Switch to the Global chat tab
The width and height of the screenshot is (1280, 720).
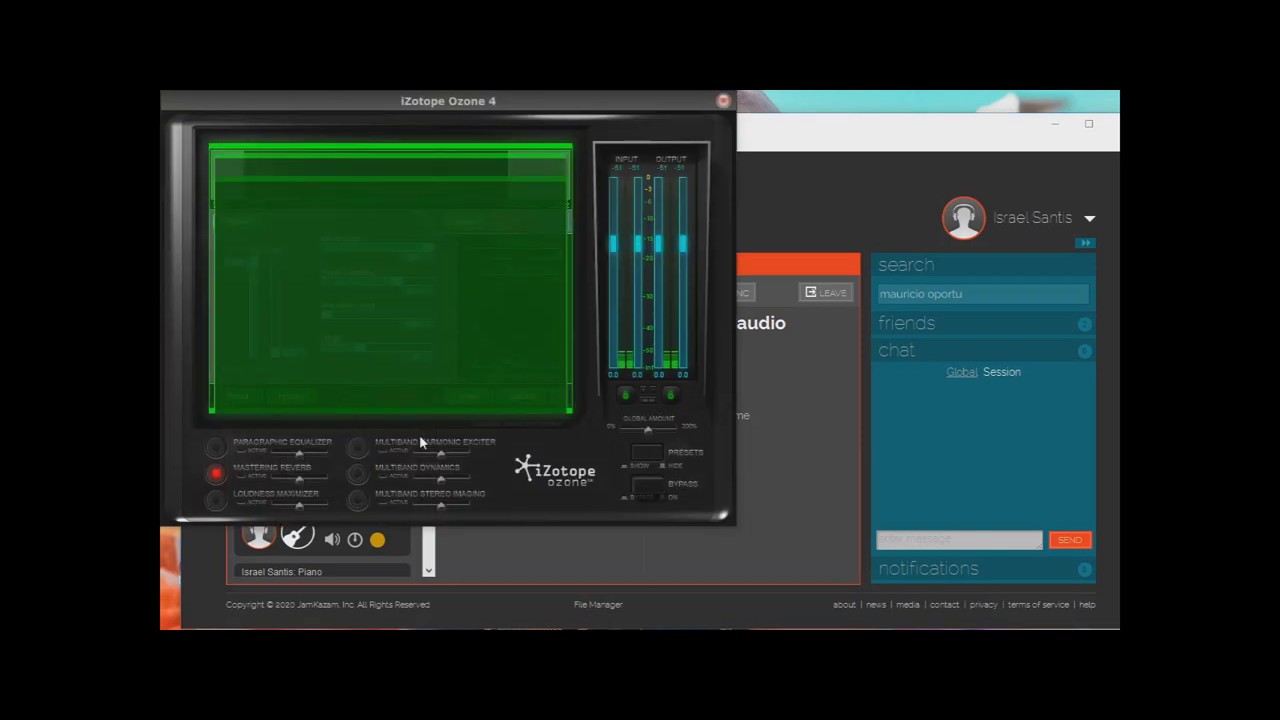[962, 372]
